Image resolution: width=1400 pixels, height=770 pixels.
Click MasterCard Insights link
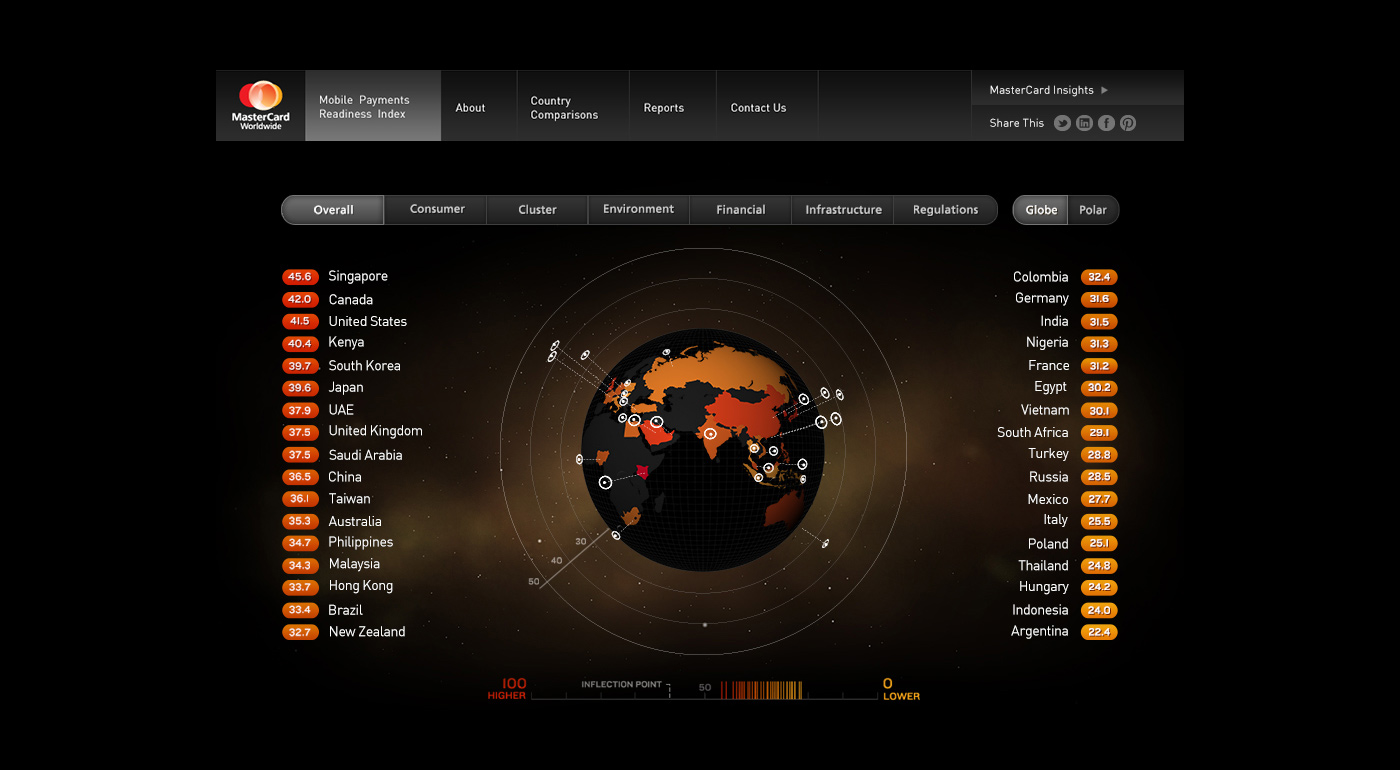click(1041, 90)
